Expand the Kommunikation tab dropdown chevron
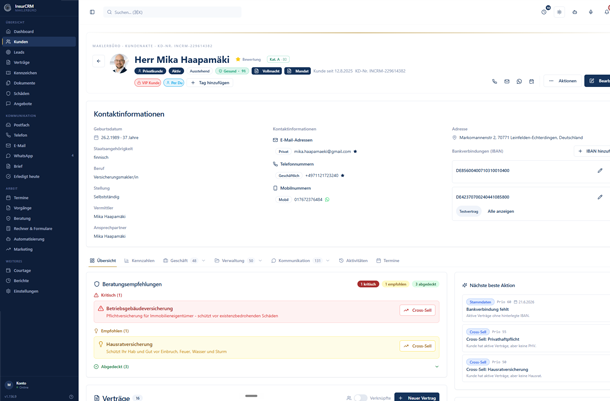This screenshot has height=401, width=610. click(x=328, y=261)
